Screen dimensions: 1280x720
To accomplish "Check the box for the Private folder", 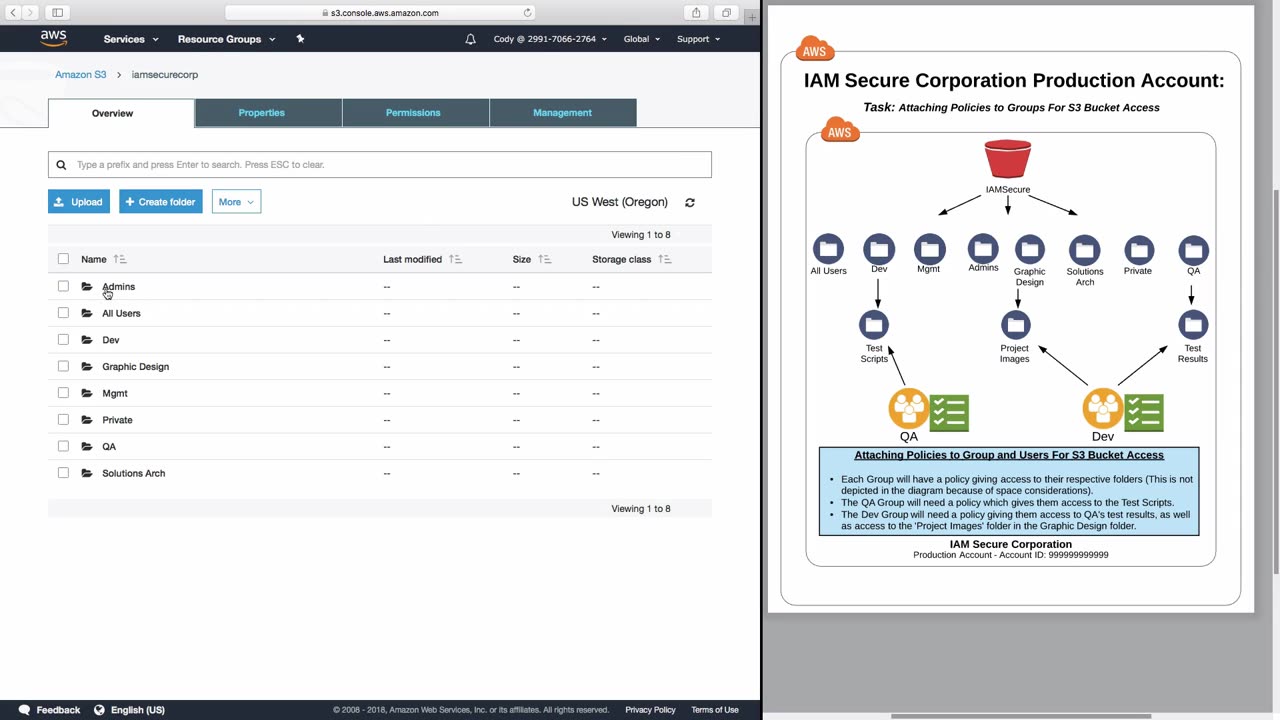I will 63,420.
